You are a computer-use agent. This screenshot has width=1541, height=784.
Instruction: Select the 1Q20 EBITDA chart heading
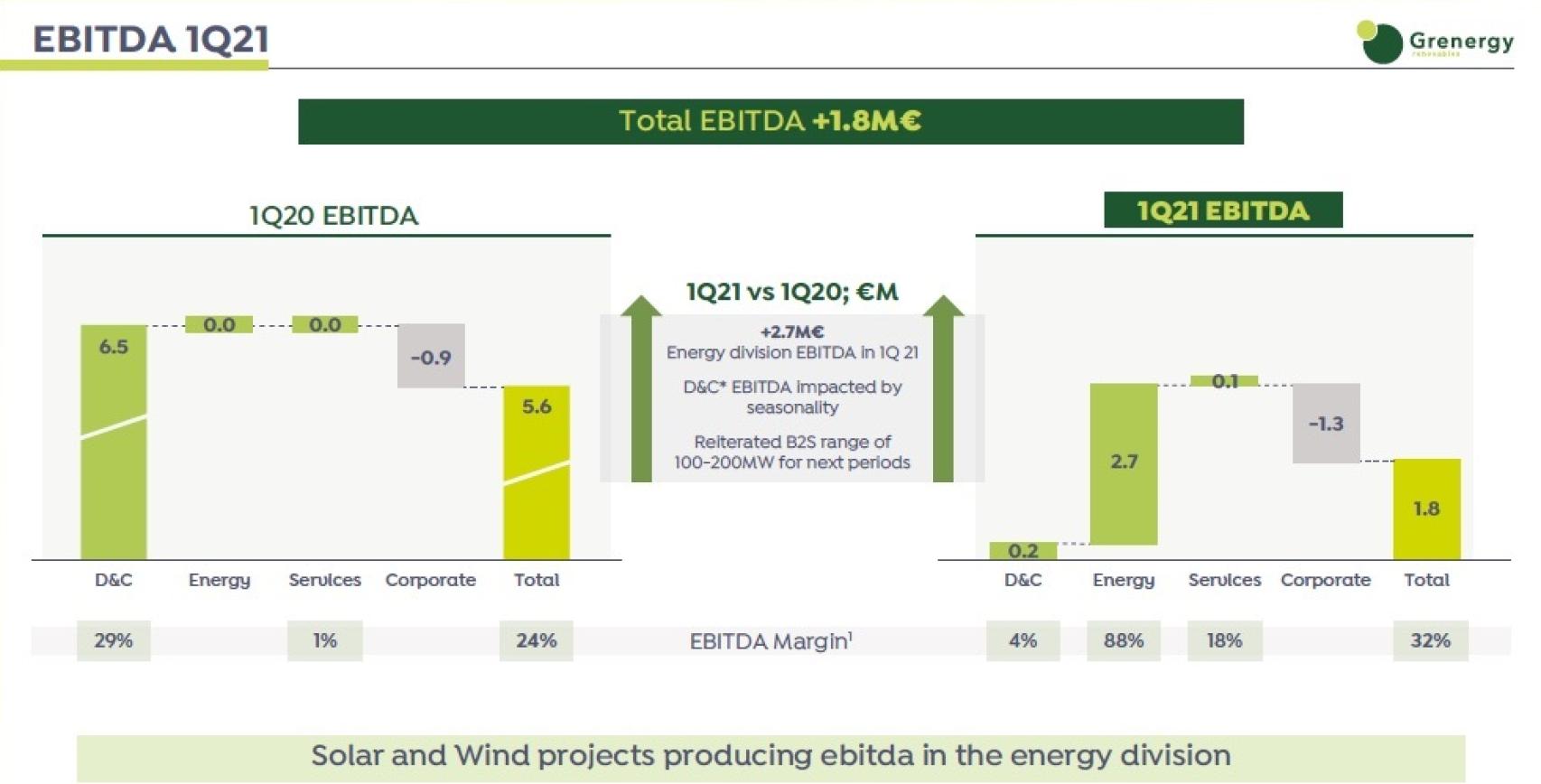[x=333, y=216]
